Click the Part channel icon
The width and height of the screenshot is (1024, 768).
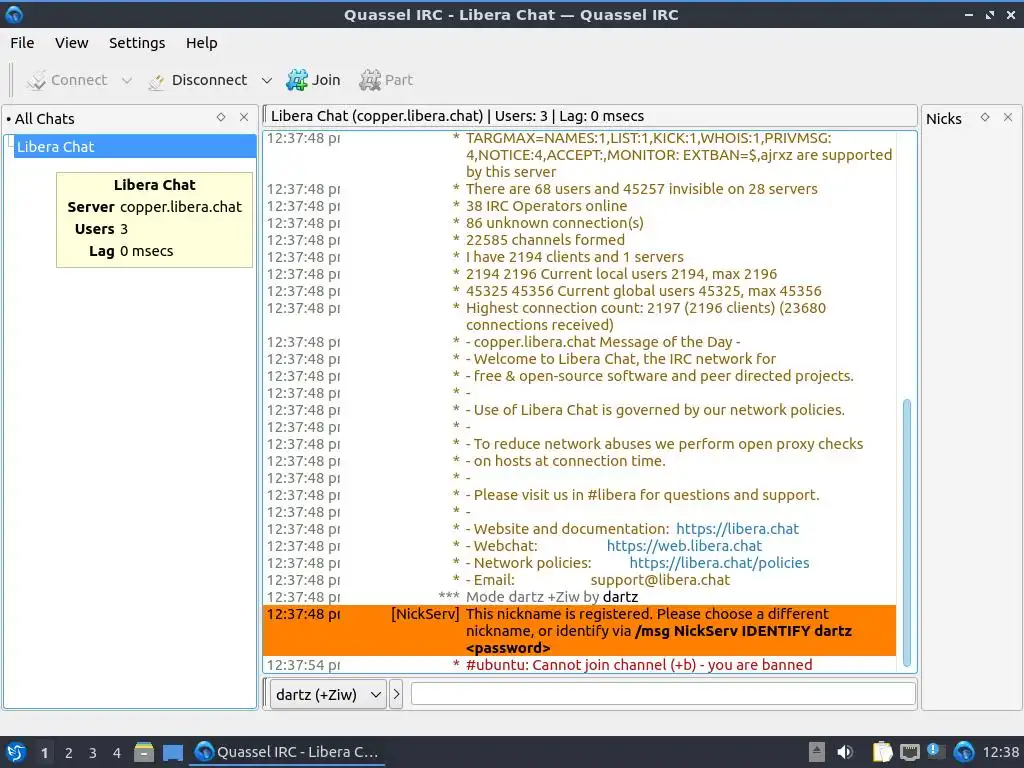tap(370, 80)
